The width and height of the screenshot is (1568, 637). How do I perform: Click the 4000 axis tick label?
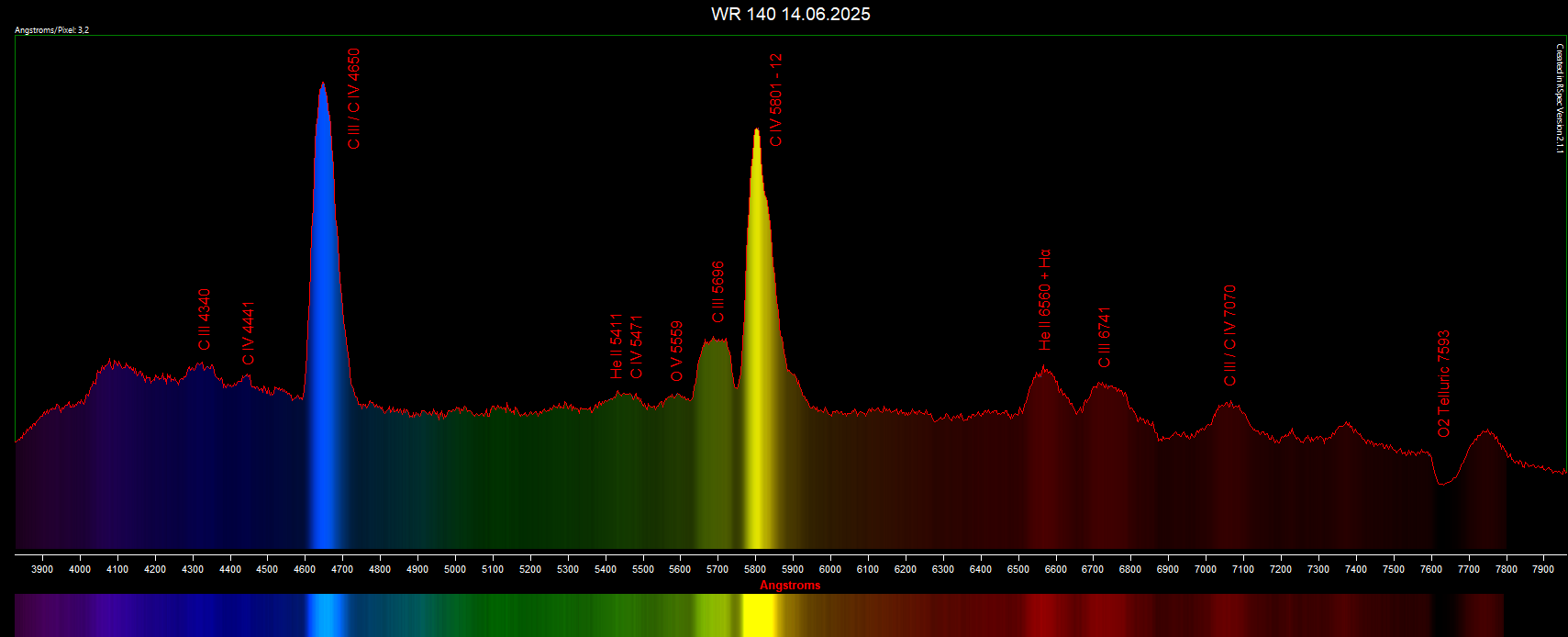(80, 569)
